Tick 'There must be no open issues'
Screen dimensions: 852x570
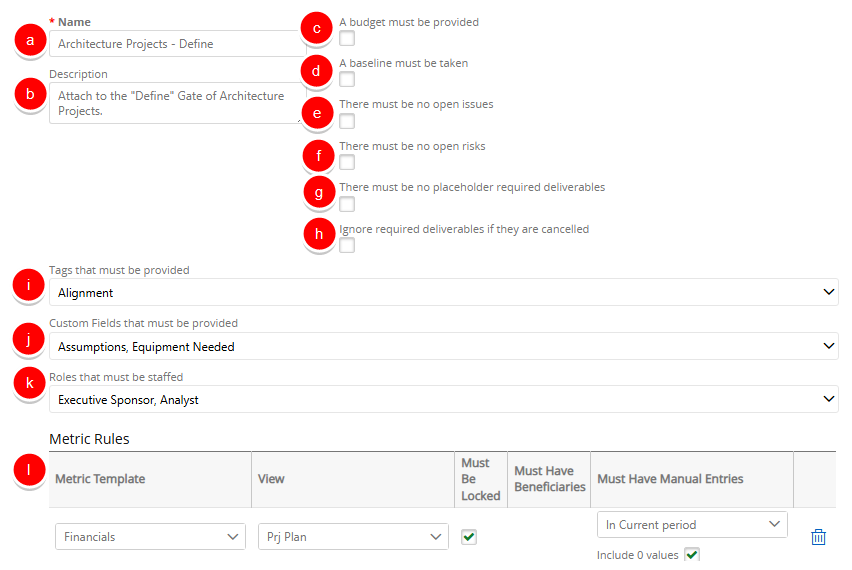point(347,122)
